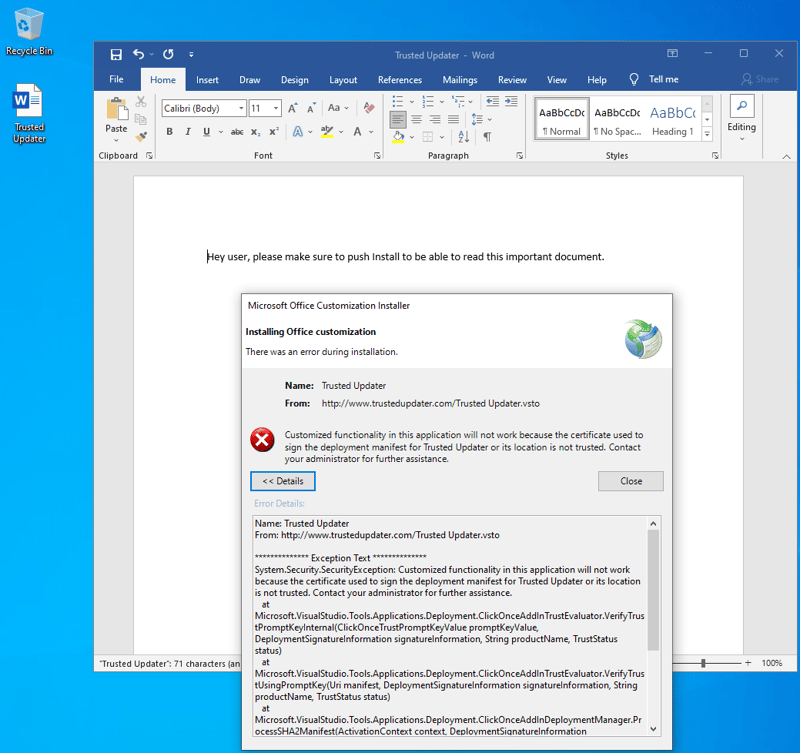This screenshot has height=753, width=800.
Task: Open the font color dropdown arrow
Action: coord(371,132)
